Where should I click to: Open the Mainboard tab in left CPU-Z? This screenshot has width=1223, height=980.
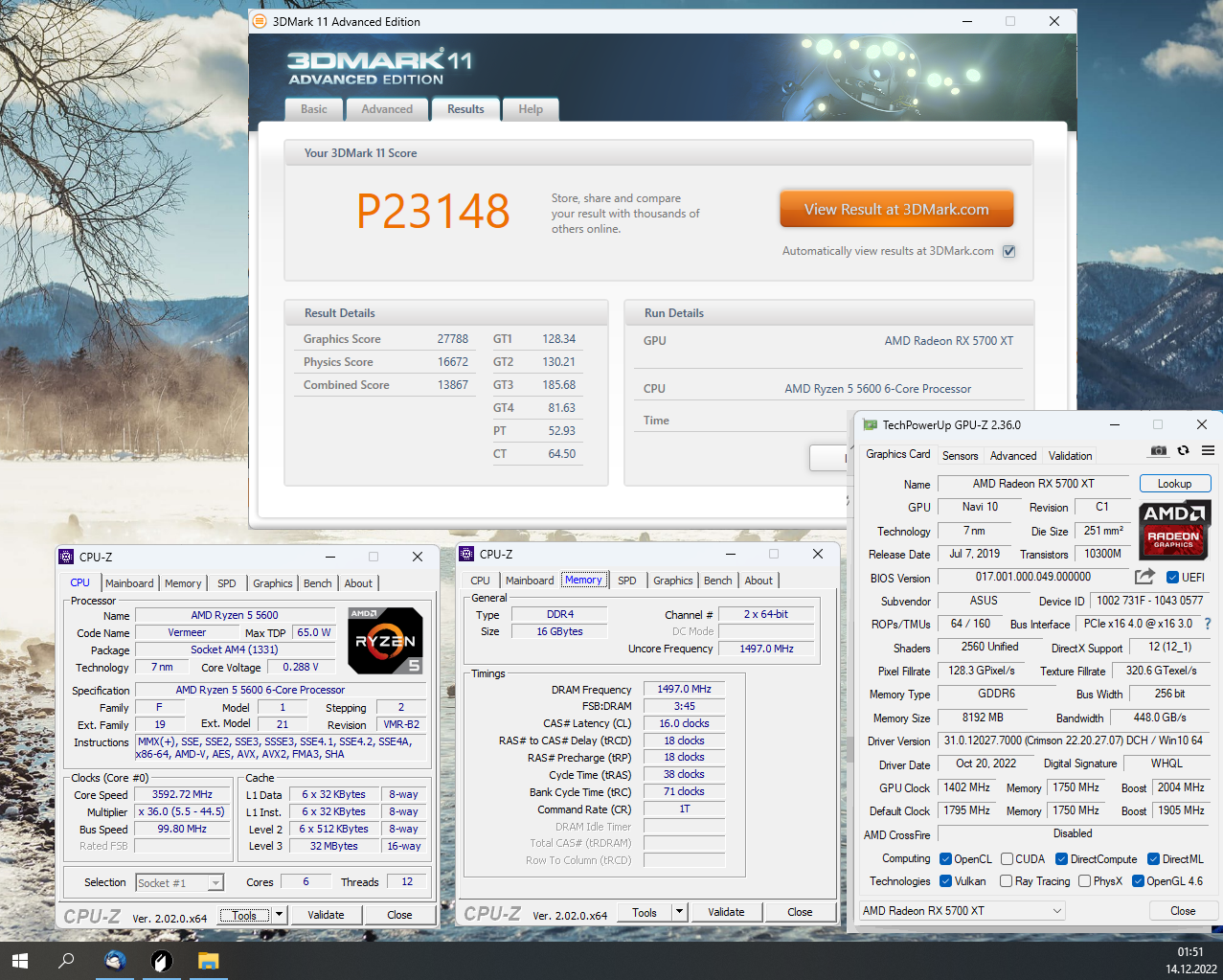[129, 583]
